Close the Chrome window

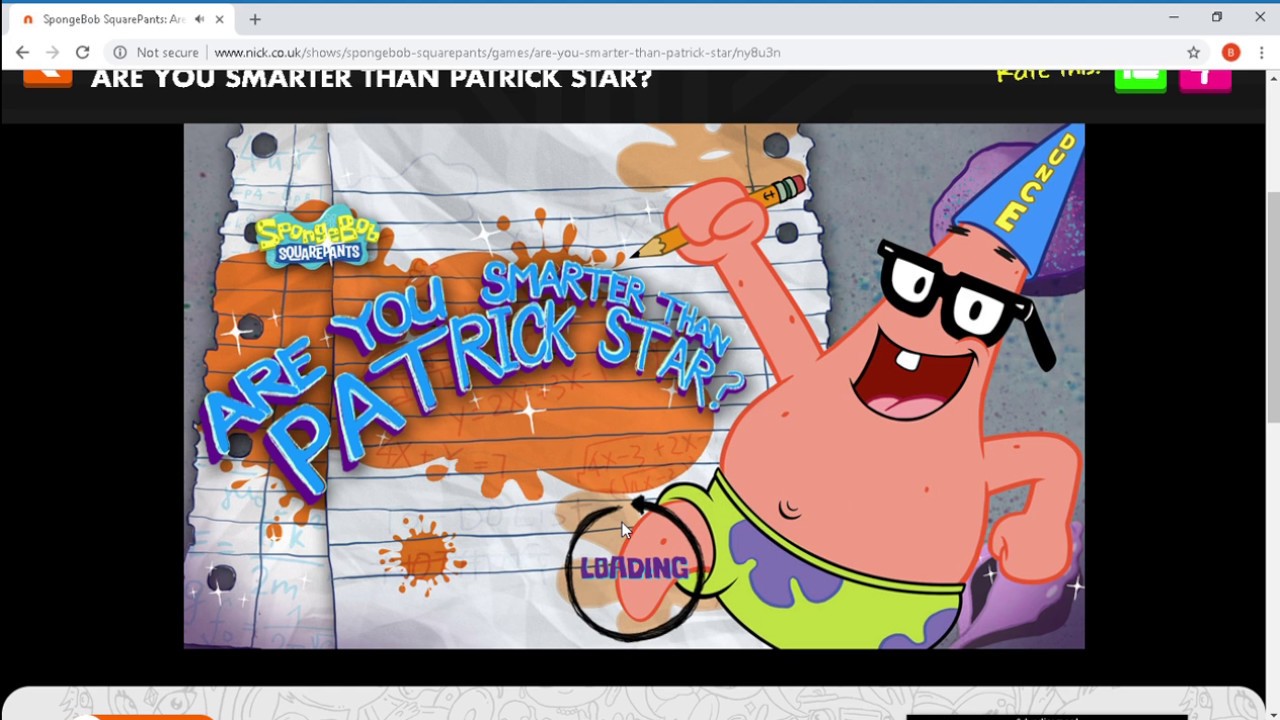click(1260, 17)
